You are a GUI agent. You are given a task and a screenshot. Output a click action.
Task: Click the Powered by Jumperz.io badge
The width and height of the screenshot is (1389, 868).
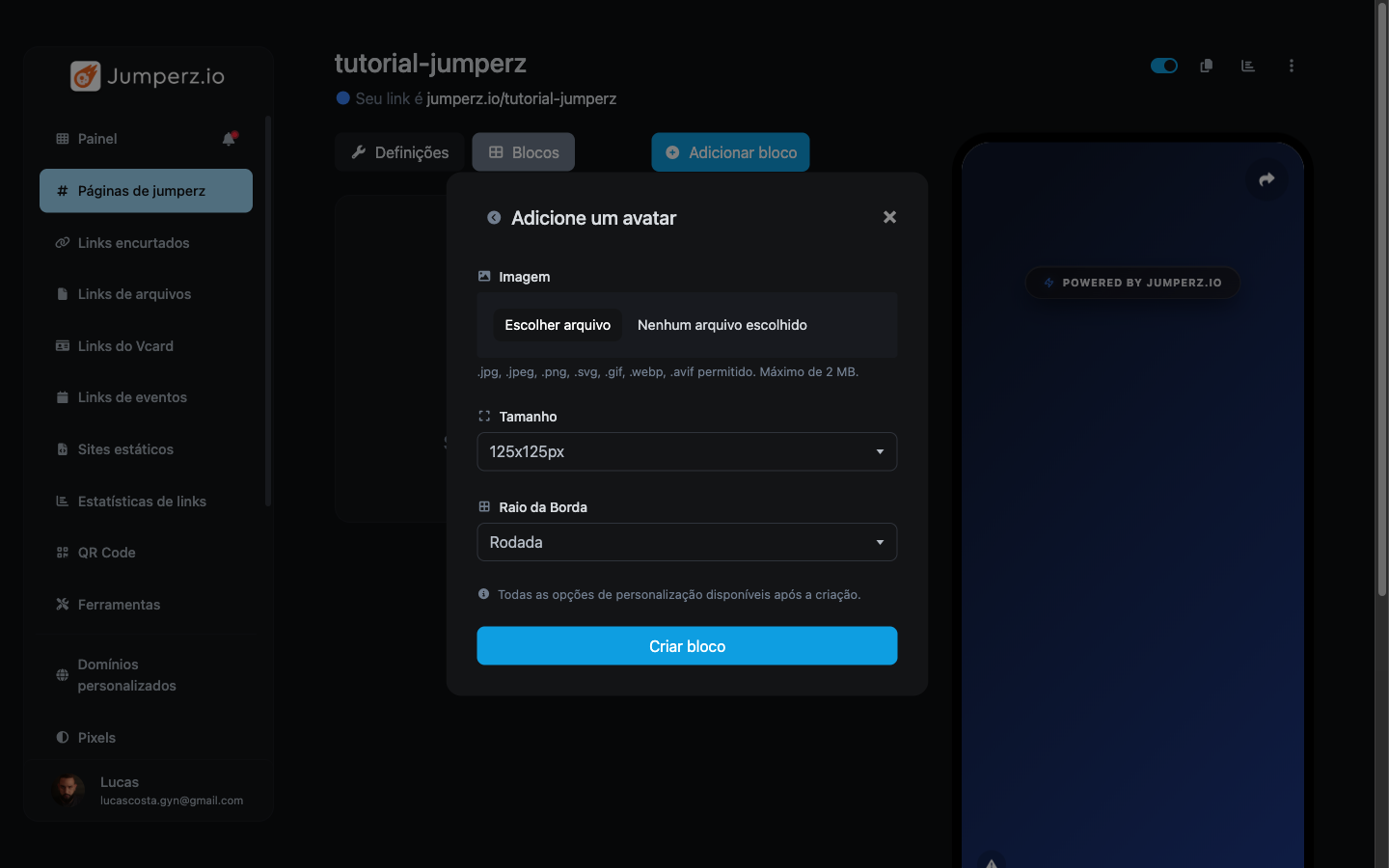click(1132, 283)
